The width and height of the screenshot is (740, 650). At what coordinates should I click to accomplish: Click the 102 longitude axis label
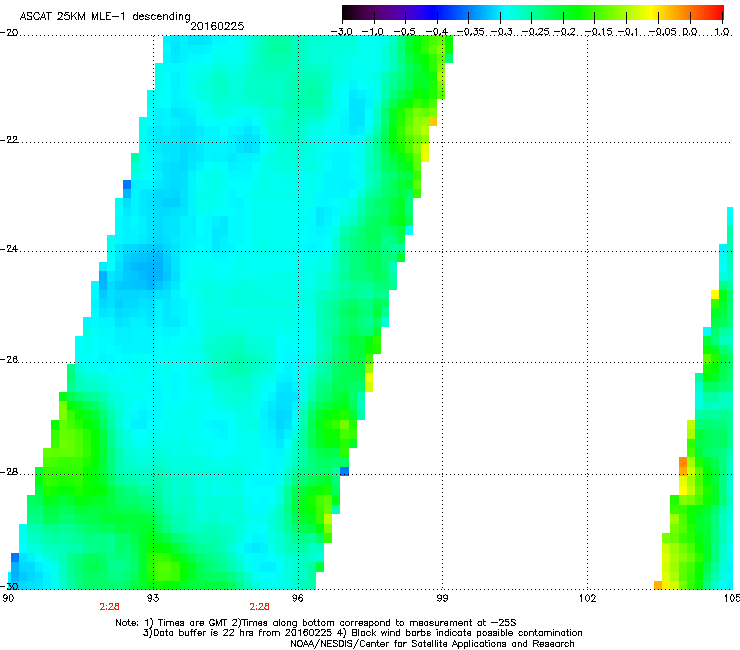(x=587, y=598)
